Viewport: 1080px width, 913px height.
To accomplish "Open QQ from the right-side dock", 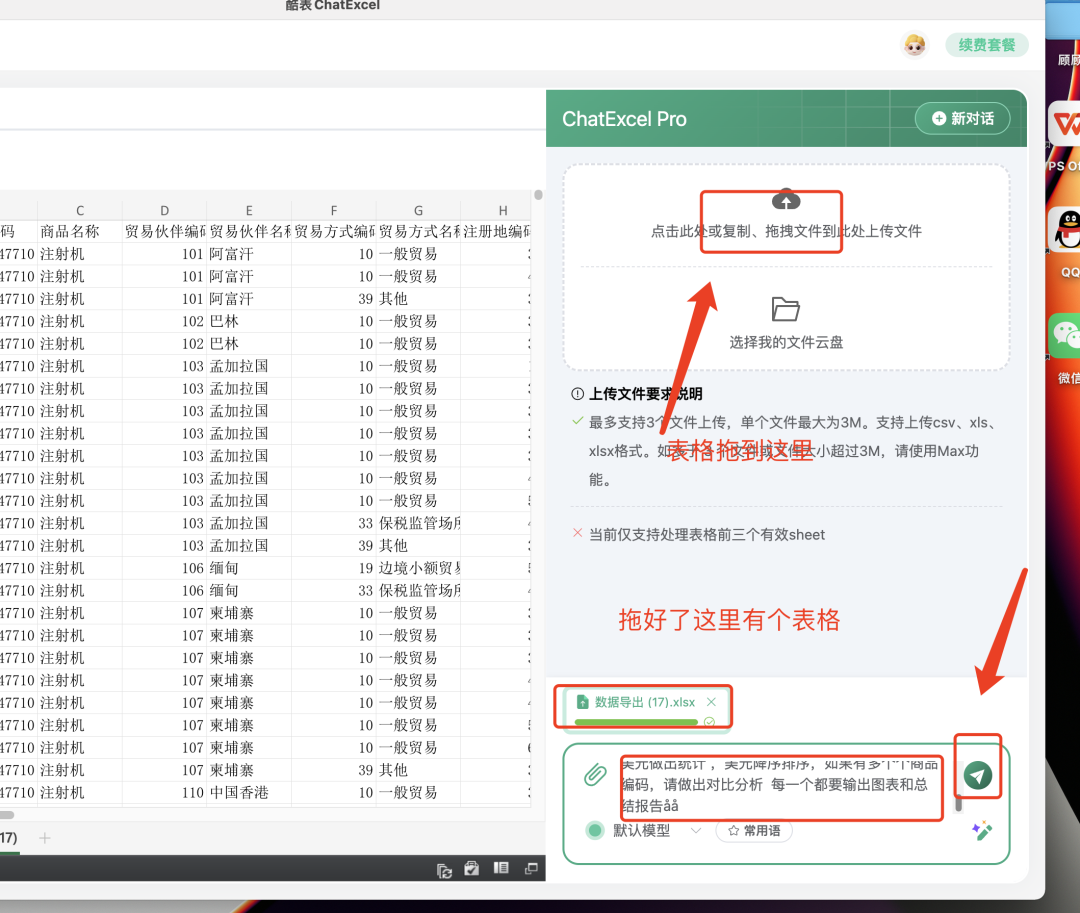I will point(1068,228).
